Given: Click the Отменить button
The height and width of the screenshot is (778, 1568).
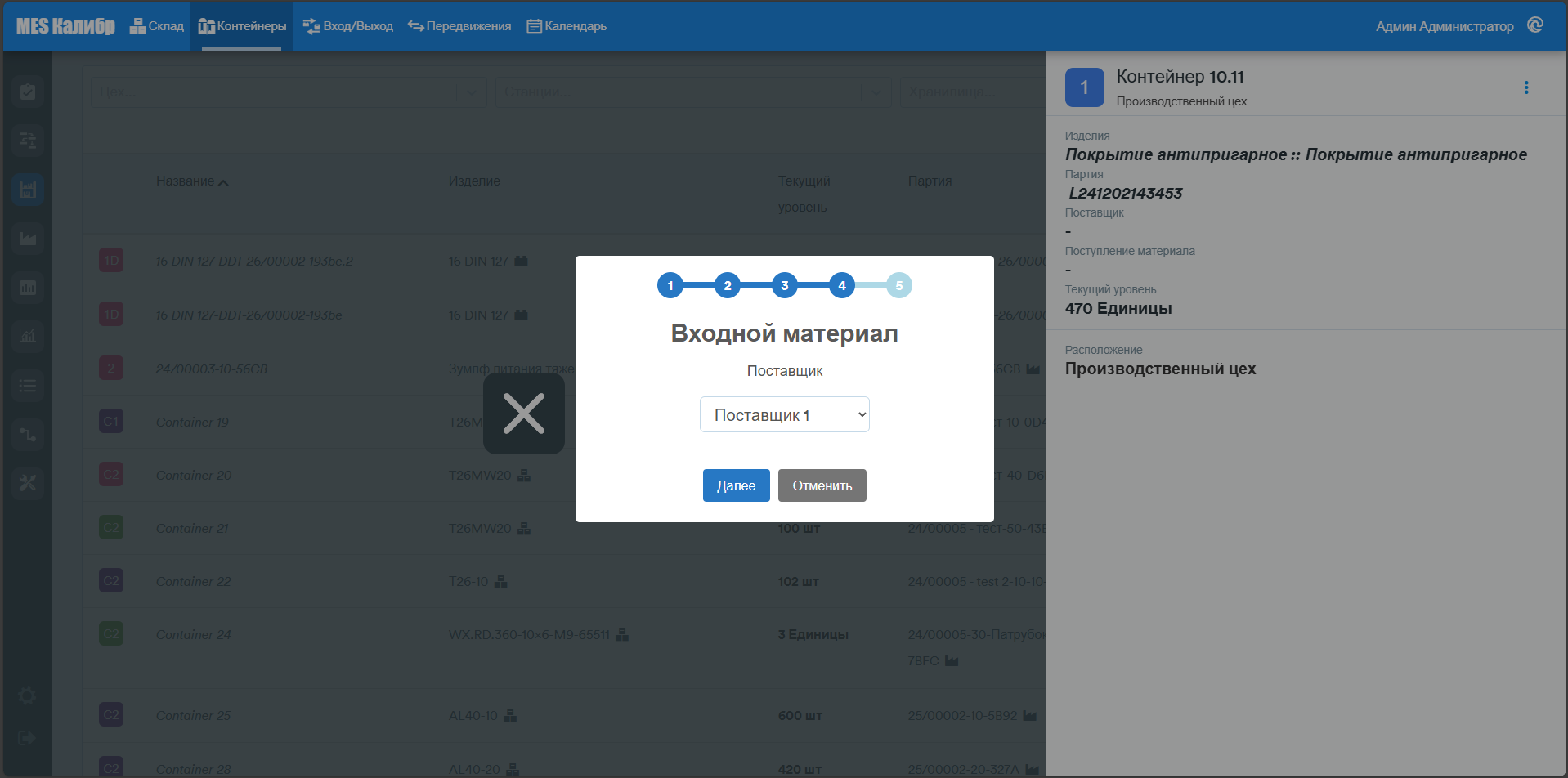Looking at the screenshot, I should click(822, 485).
